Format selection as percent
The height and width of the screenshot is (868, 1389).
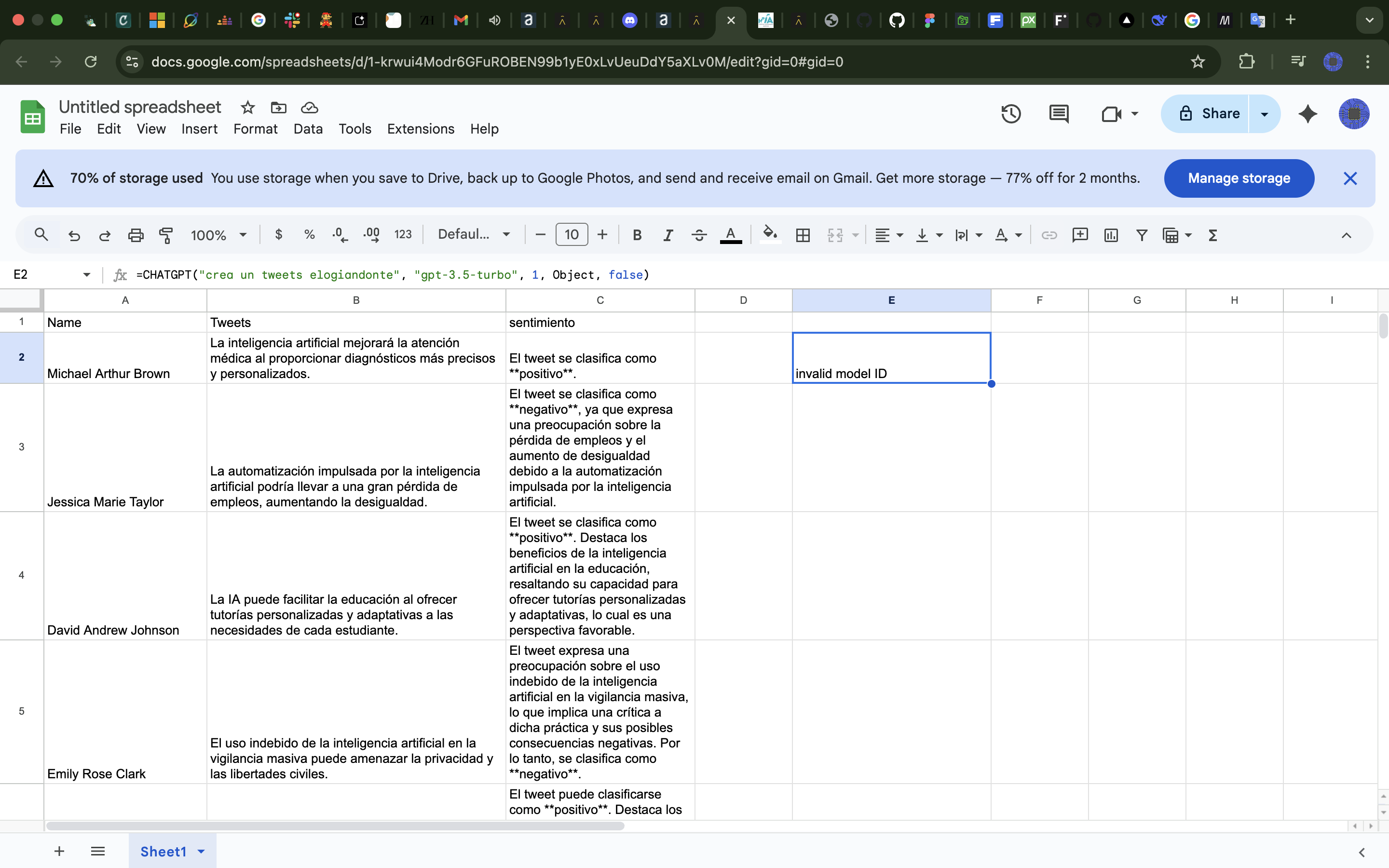click(309, 234)
